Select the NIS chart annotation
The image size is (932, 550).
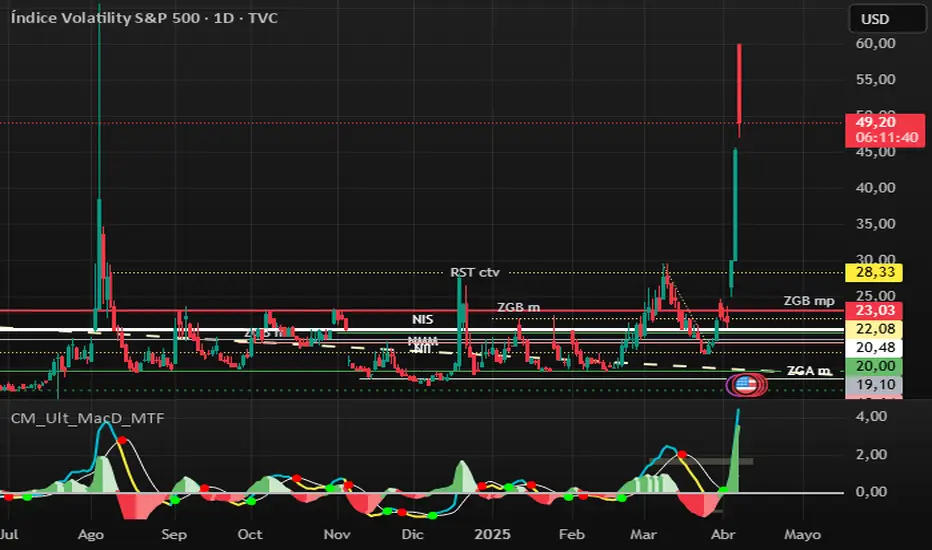coord(423,319)
